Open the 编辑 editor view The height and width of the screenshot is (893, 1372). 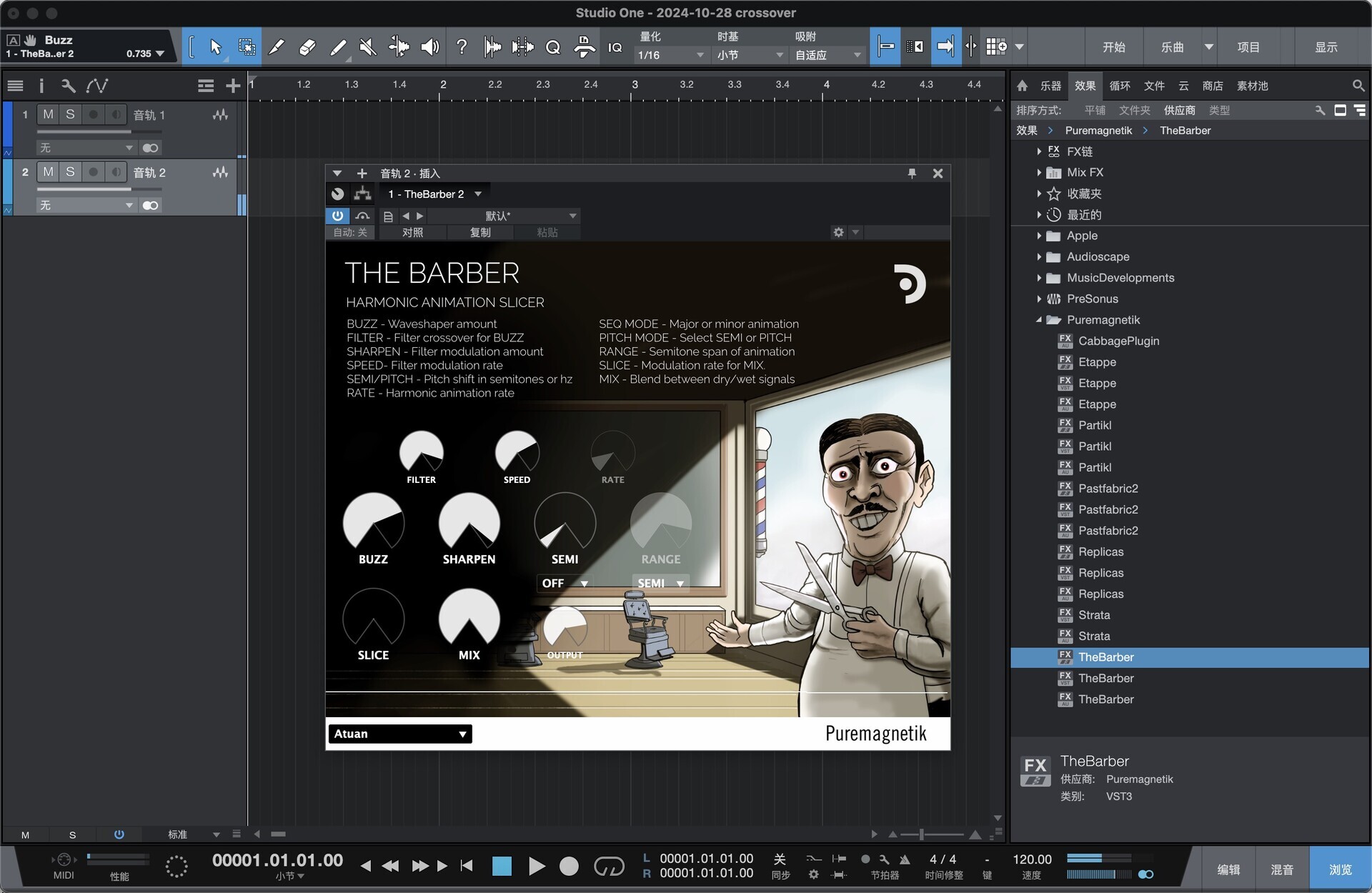(1228, 869)
